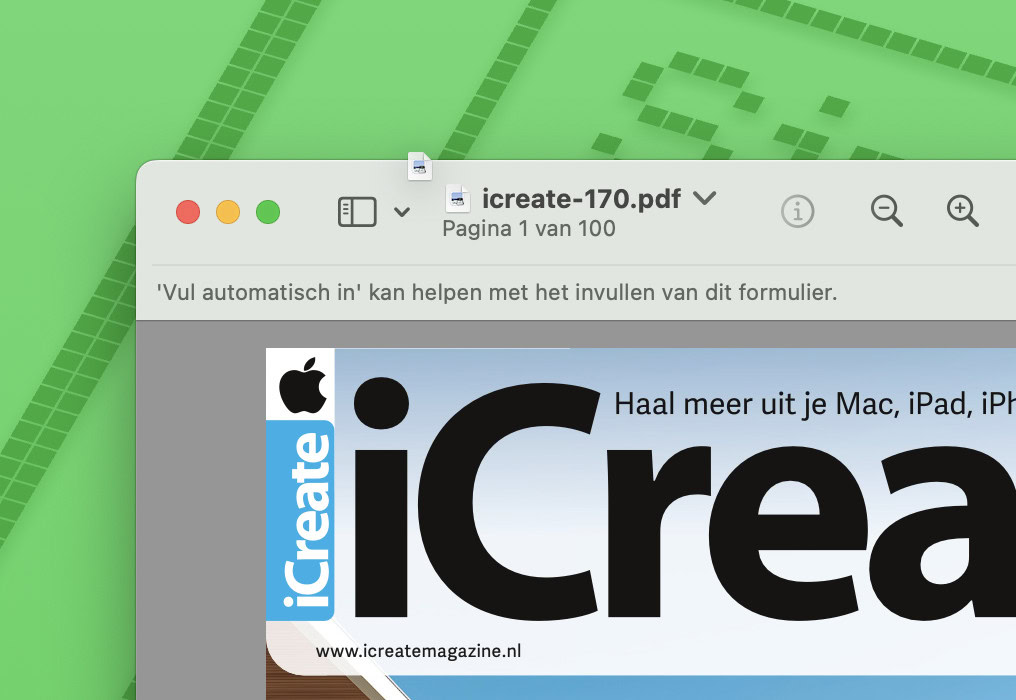Click the www.icreatemagazine.nl link on the cover
The image size is (1016, 700).
click(x=419, y=651)
